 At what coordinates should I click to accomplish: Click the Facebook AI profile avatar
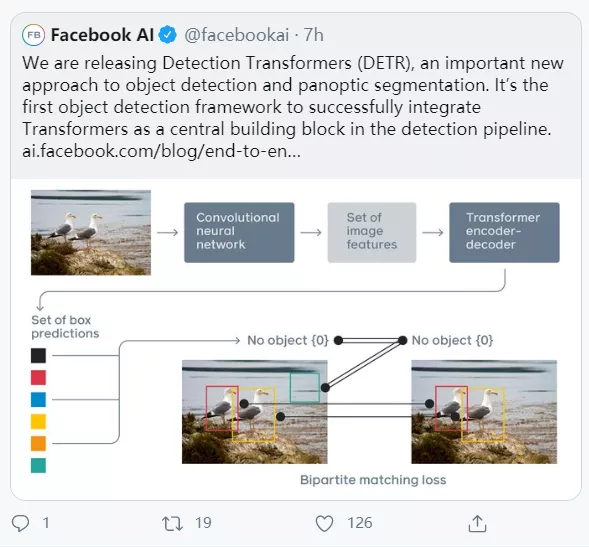(33, 35)
